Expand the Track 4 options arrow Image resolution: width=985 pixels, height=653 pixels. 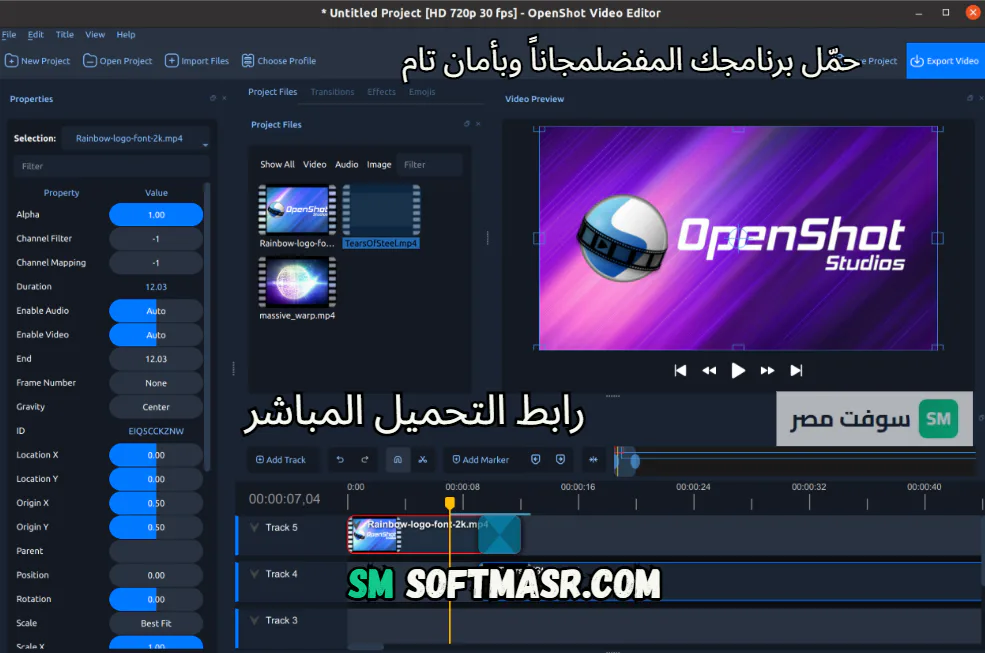coord(254,574)
